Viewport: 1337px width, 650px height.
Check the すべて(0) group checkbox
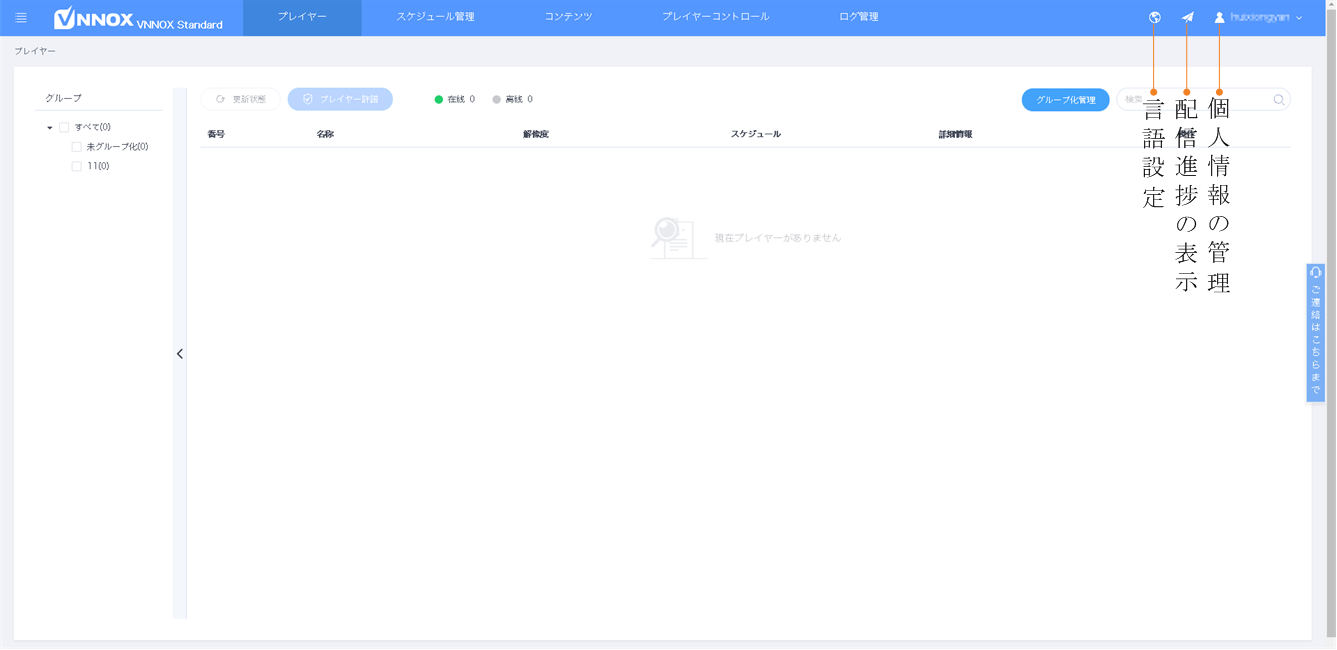(64, 127)
